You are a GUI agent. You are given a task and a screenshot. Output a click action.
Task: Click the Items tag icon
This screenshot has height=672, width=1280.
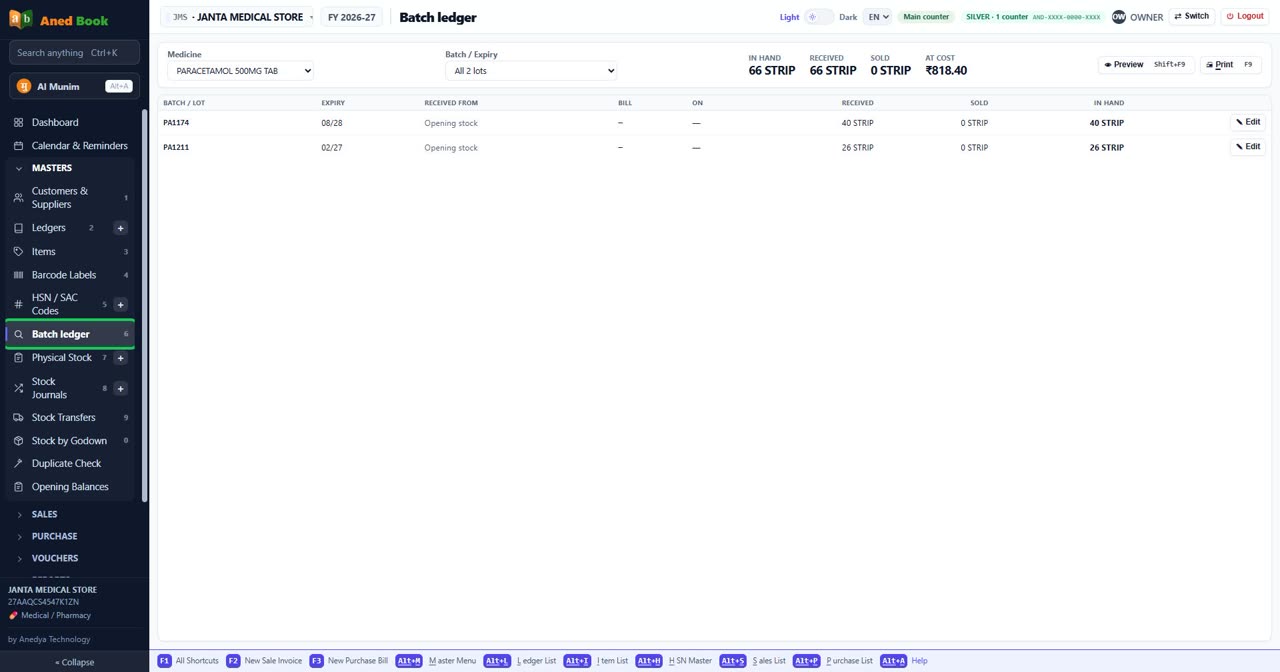pyautogui.click(x=18, y=252)
